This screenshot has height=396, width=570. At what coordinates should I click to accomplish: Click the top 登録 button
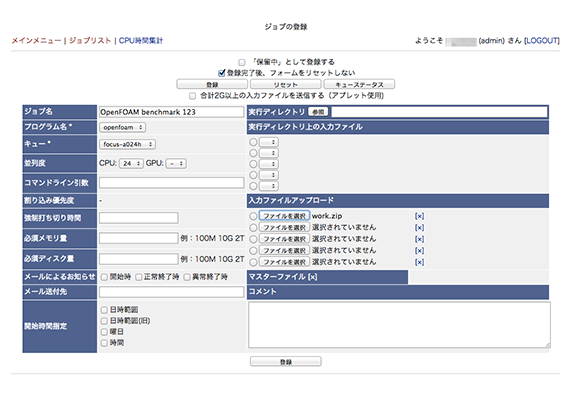point(212,84)
